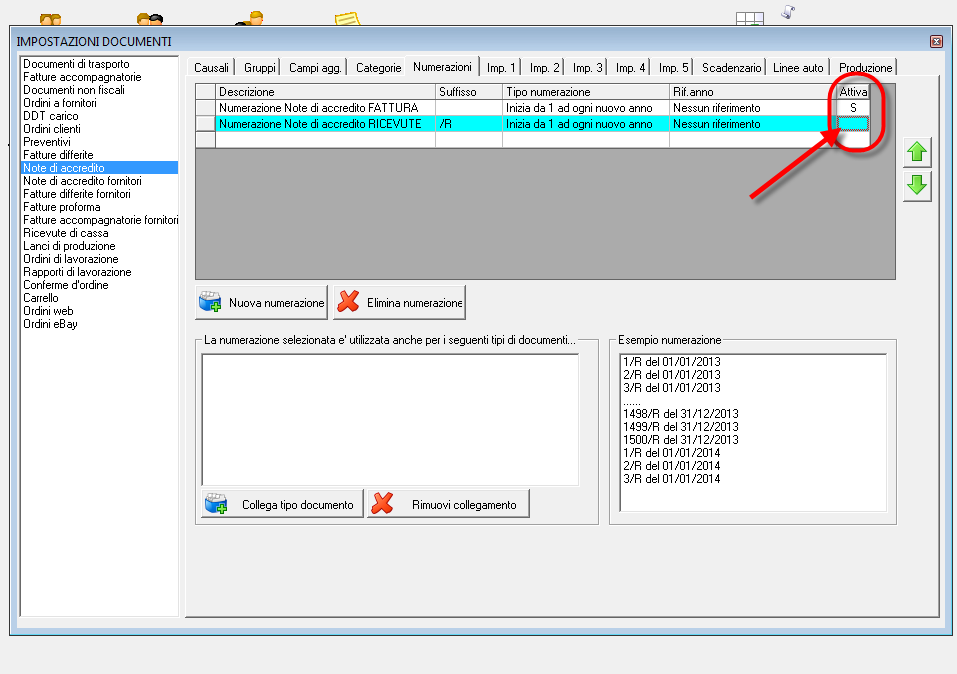Select Lanci di produzione entry
Viewport: 957px width, 674px height.
[99, 246]
